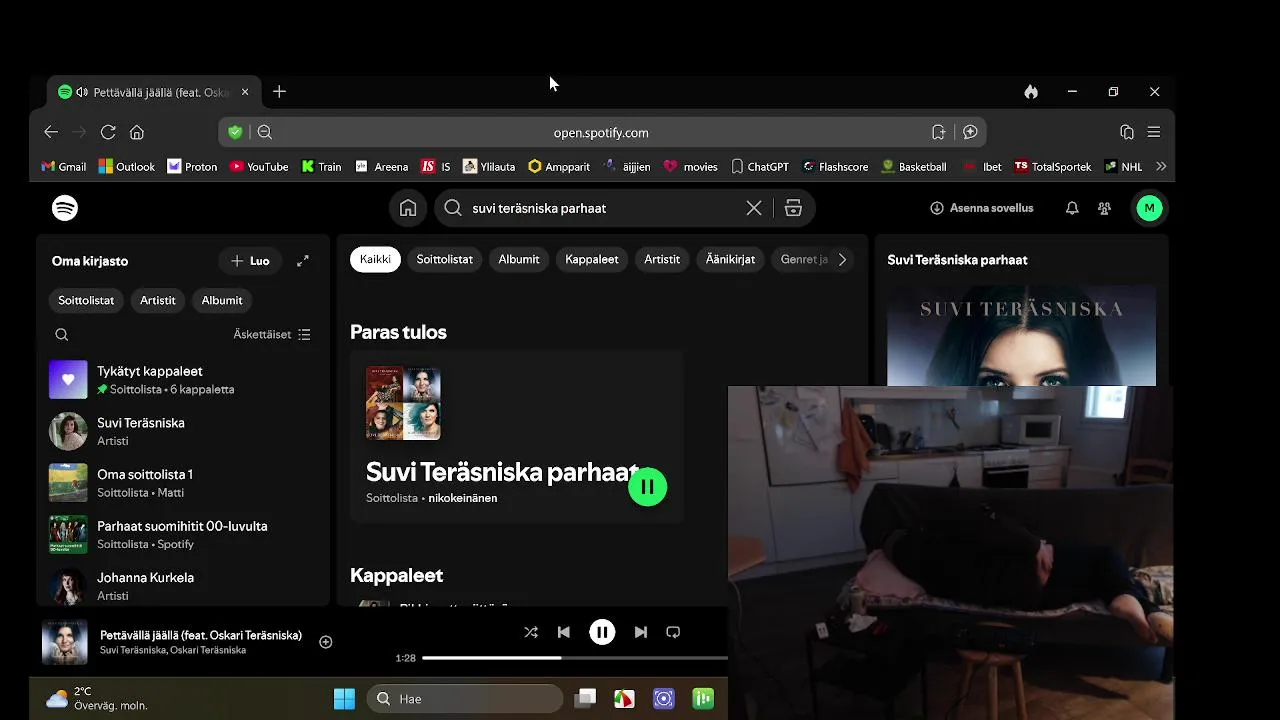Open new browser tab
Image resolution: width=1280 pixels, height=720 pixels.
pyautogui.click(x=279, y=91)
